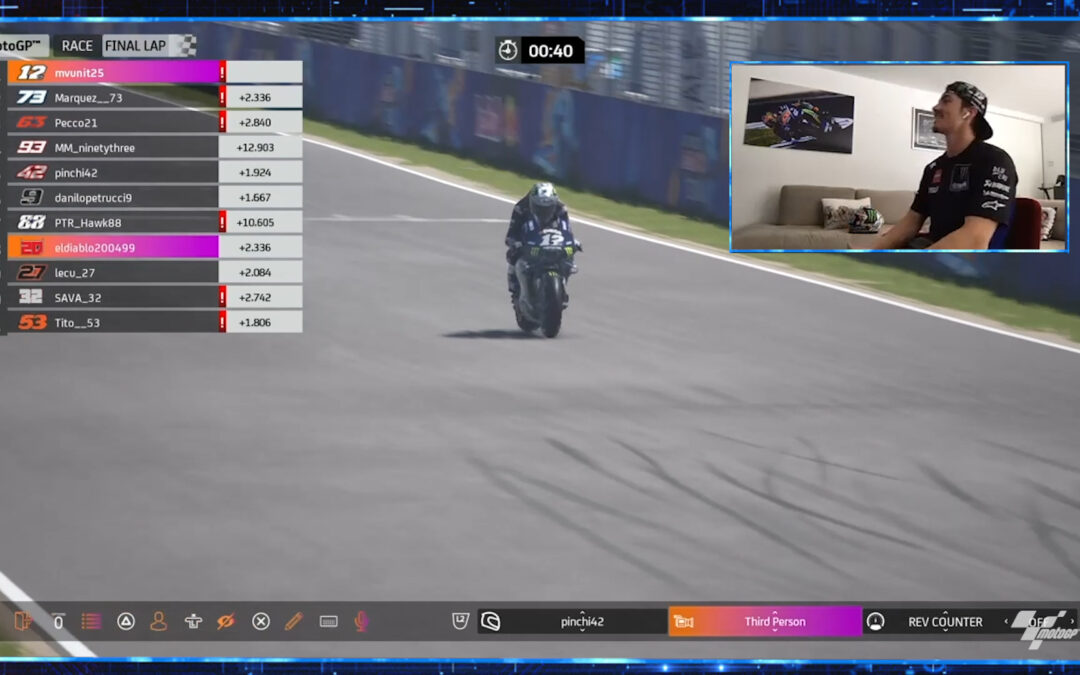The width and height of the screenshot is (1080, 675).
Task: Click the helmet rider selector icon
Action: tap(490, 621)
